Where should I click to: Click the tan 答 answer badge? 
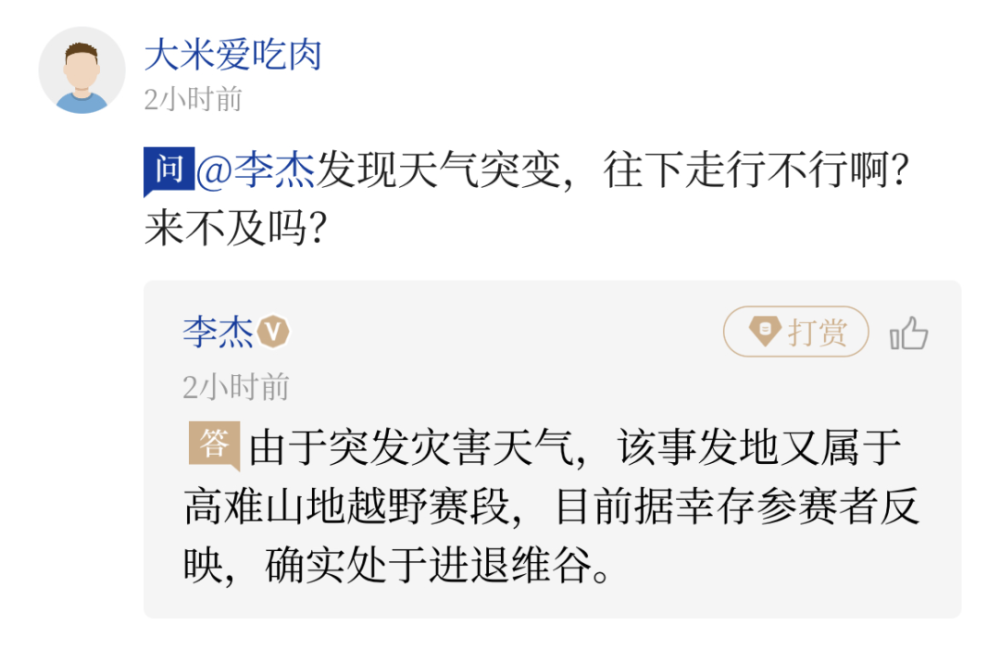click(x=214, y=444)
